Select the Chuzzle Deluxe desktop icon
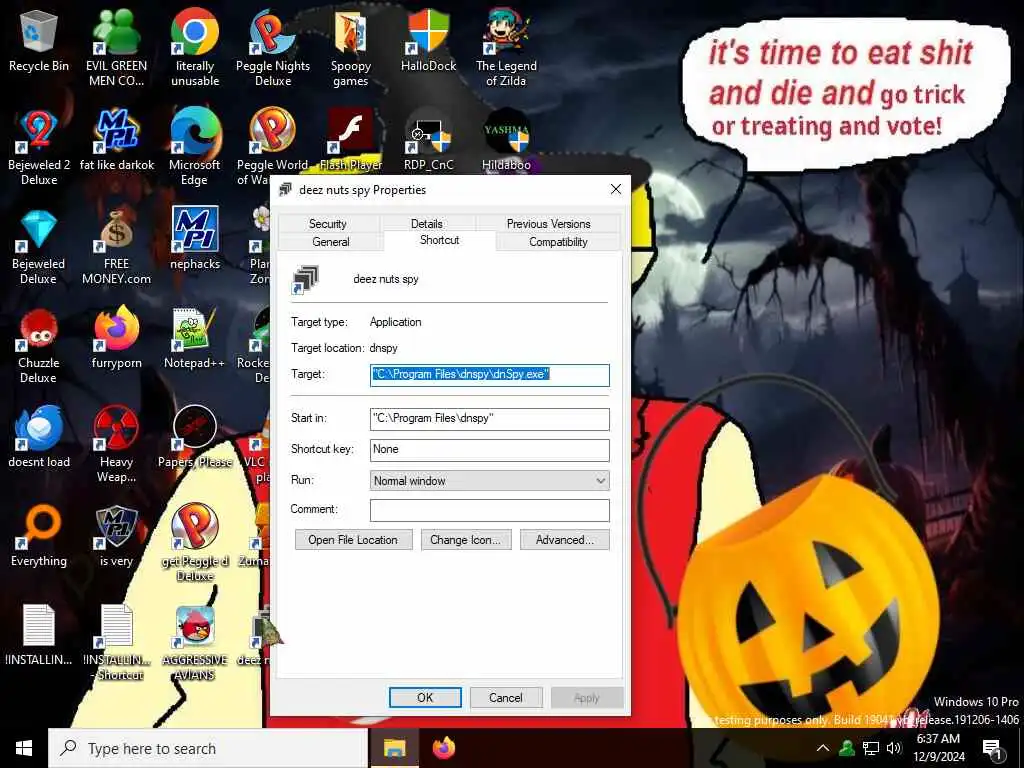This screenshot has height=768, width=1024. (x=39, y=346)
